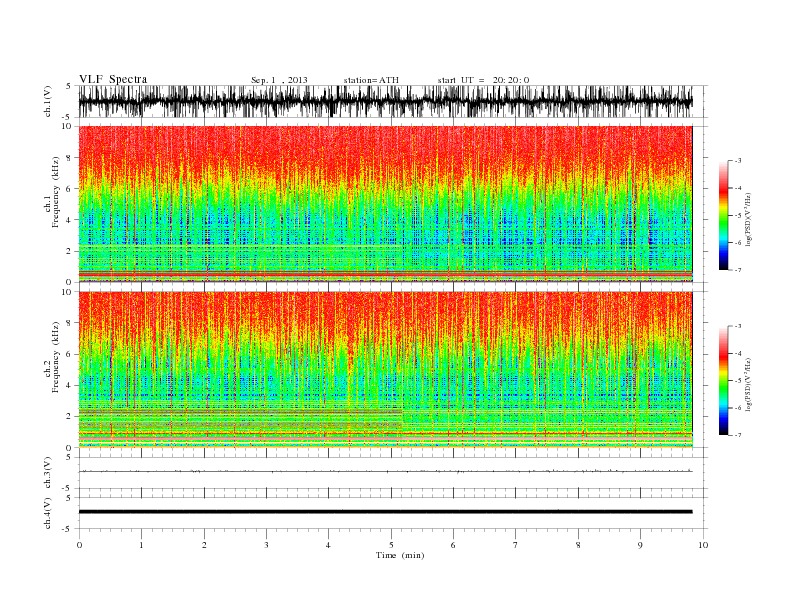Screen dimensions: 792x612
Task: Click the ch.1 PSD color bar
Action: tap(723, 215)
